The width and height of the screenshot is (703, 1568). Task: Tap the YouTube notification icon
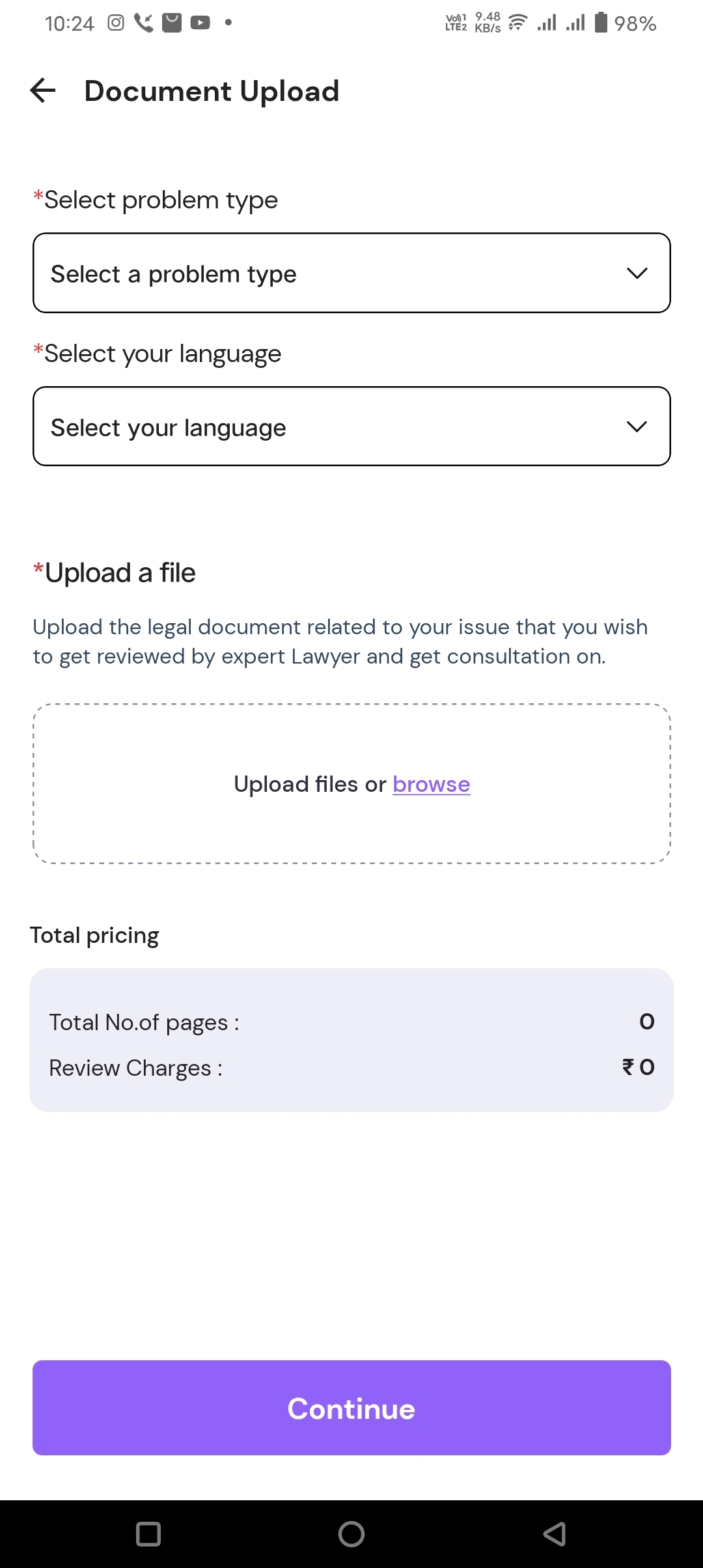pos(200,23)
